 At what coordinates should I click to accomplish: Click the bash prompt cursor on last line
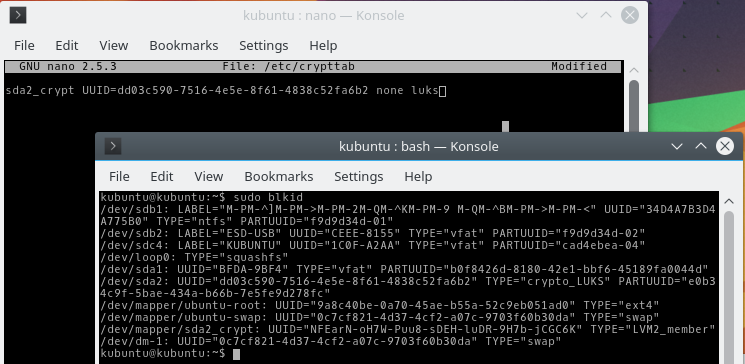[237, 354]
